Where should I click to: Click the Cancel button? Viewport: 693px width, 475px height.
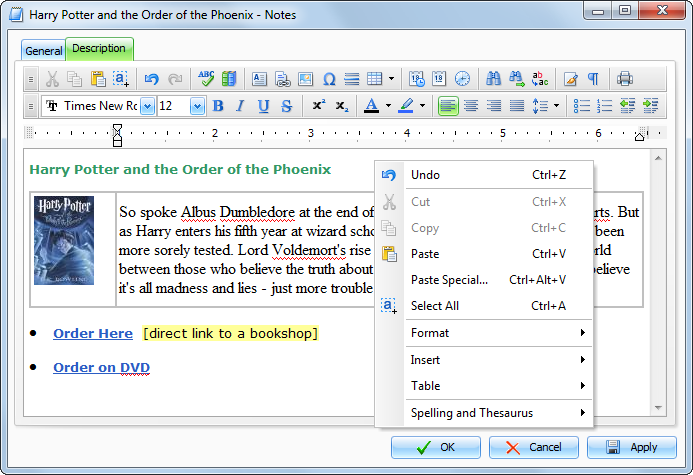[x=533, y=448]
